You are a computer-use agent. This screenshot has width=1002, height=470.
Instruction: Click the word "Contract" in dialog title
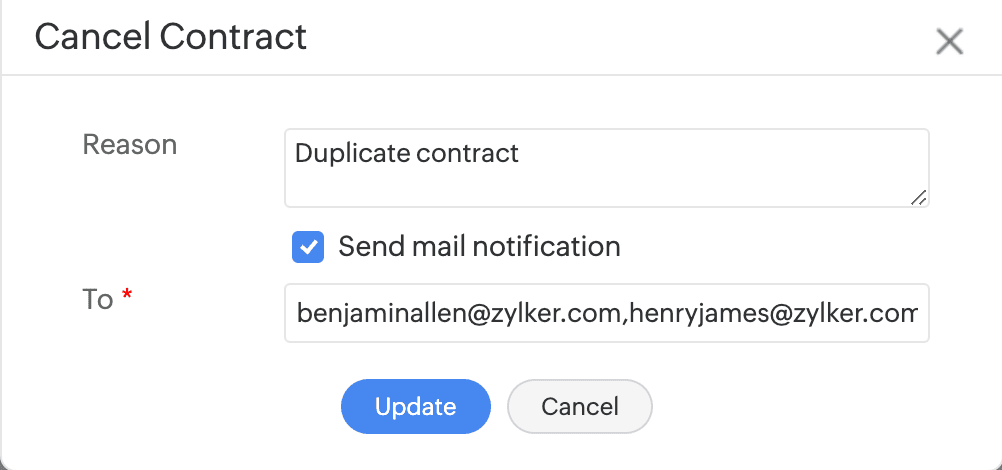233,37
